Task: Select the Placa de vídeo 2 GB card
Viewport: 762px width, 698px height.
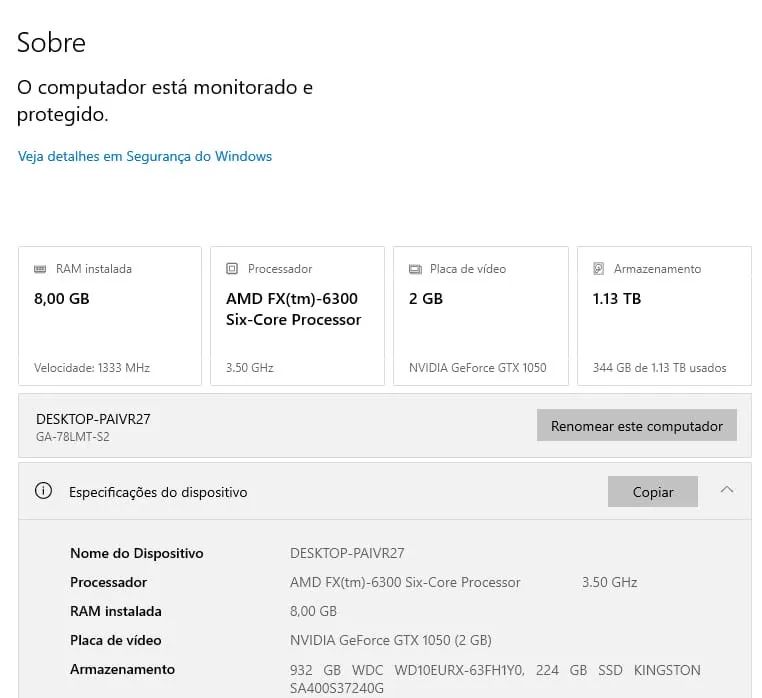Action: [x=481, y=316]
